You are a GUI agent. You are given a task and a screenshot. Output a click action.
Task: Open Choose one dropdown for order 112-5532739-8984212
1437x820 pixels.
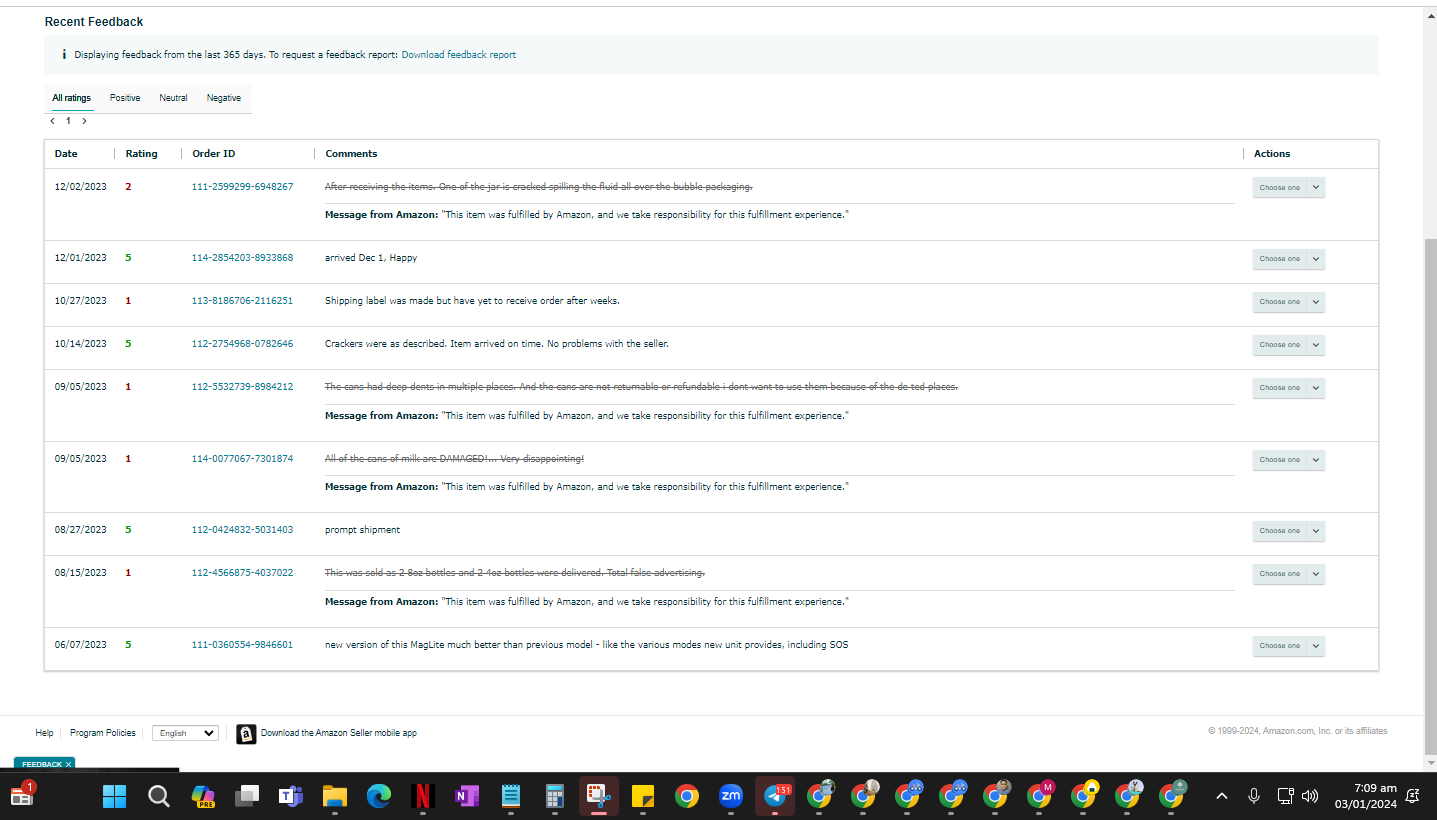coord(1288,388)
